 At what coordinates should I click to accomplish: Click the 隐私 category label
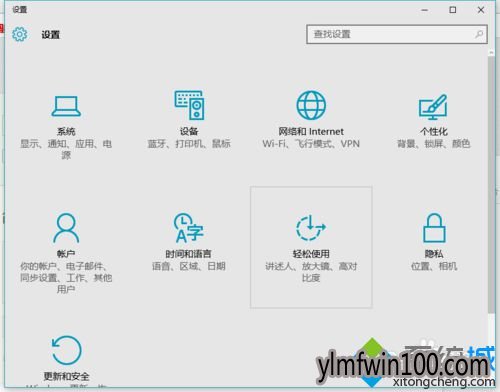tap(434, 254)
